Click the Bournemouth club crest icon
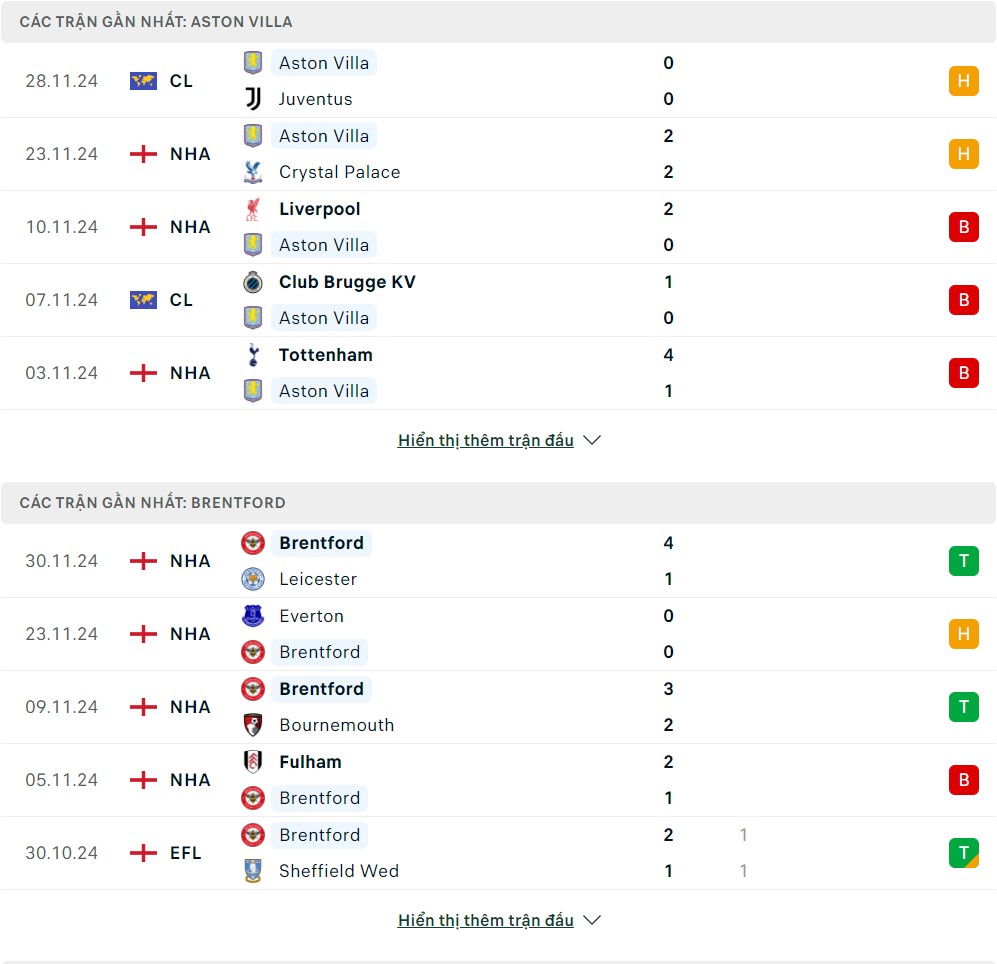The width and height of the screenshot is (997, 964). [x=253, y=725]
